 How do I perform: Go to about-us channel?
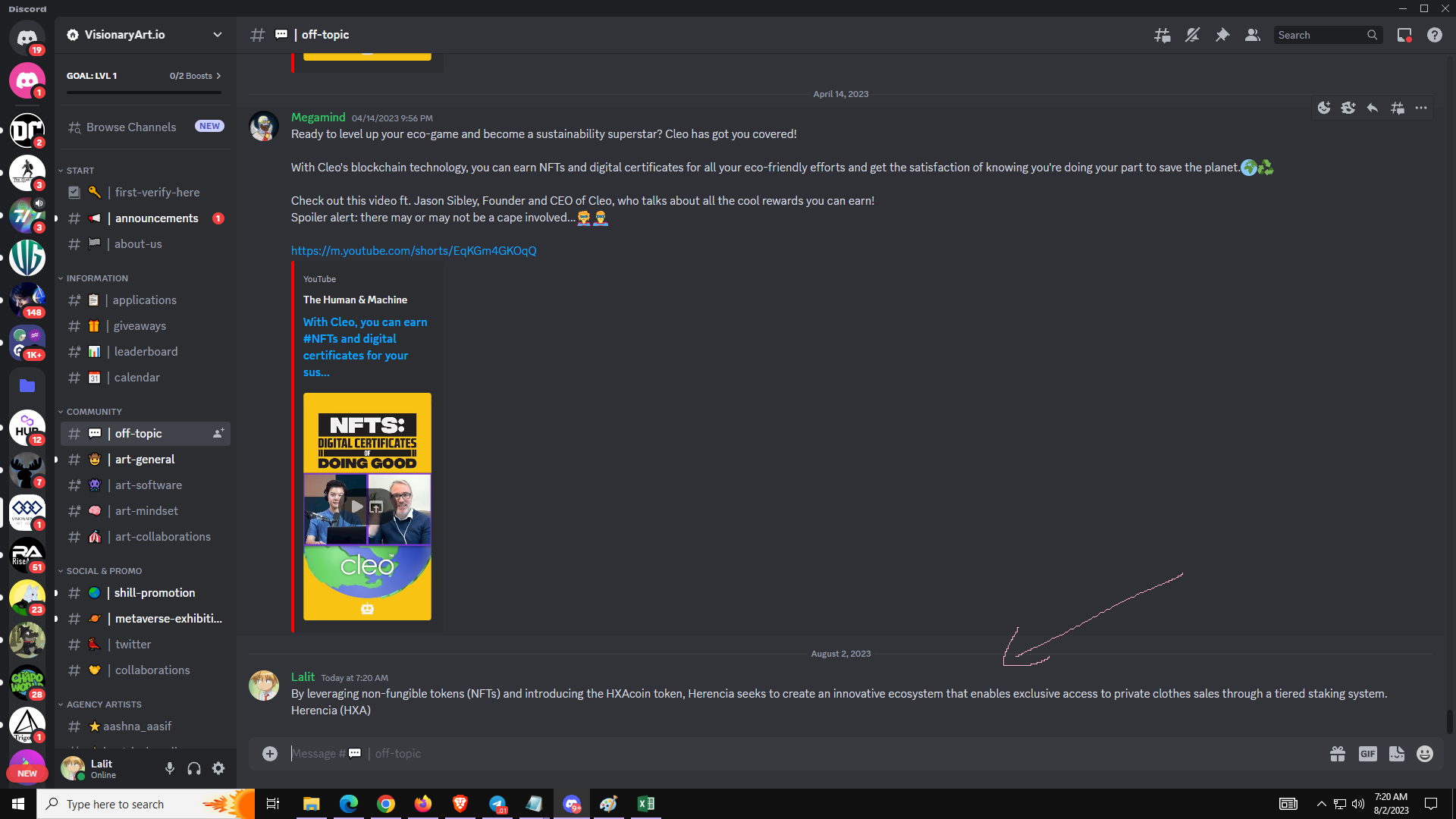[x=146, y=244]
